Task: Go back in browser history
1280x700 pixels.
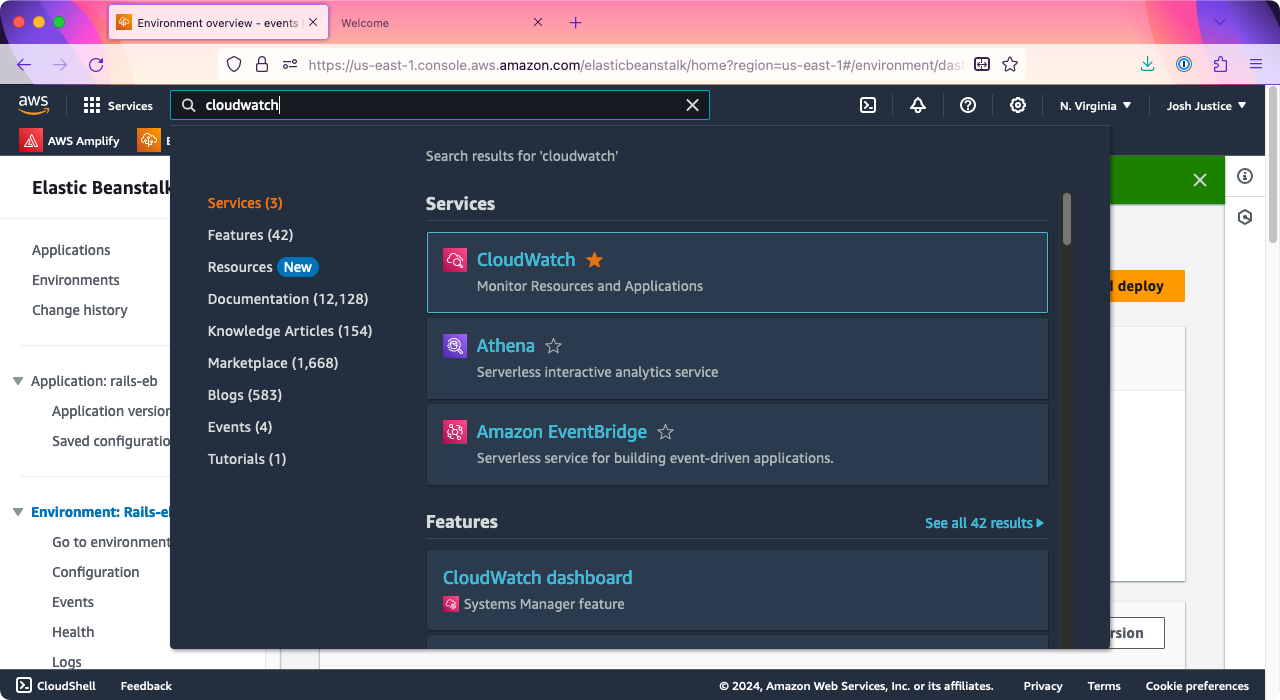Action: (x=24, y=64)
